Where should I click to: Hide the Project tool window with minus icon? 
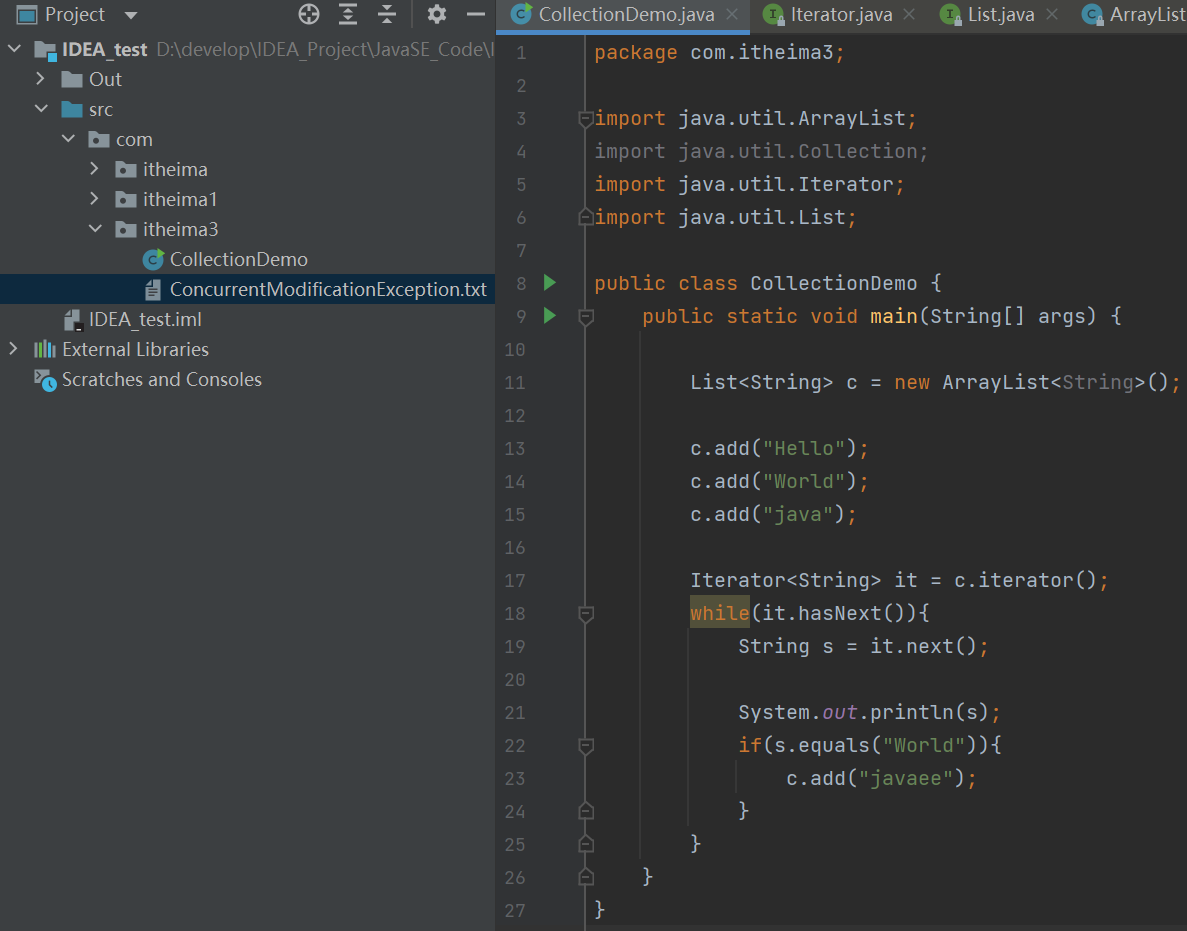point(476,15)
